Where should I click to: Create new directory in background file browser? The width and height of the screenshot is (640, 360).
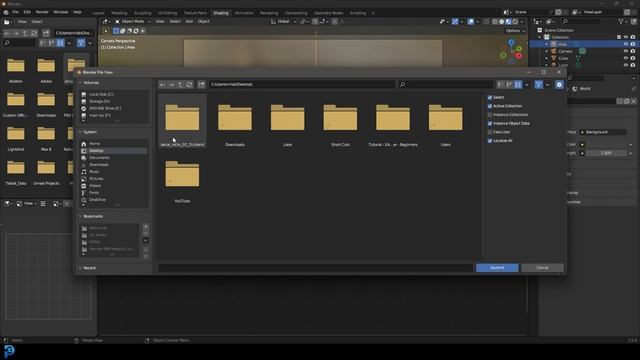point(46,33)
